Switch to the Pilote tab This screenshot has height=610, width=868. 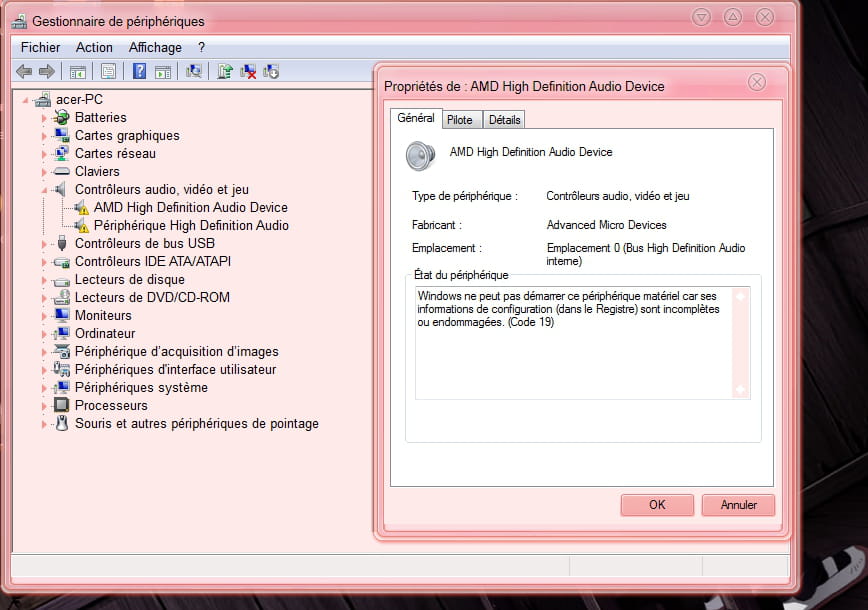(460, 120)
